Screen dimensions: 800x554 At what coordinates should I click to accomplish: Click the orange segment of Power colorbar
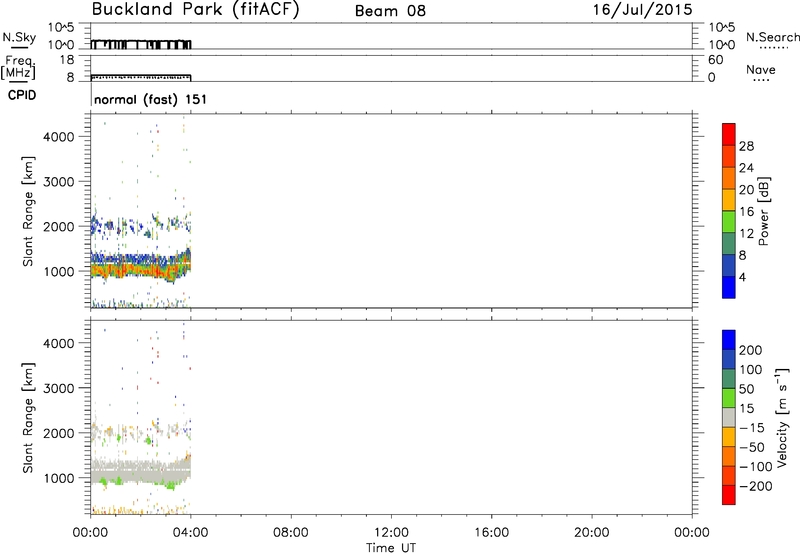pos(729,178)
